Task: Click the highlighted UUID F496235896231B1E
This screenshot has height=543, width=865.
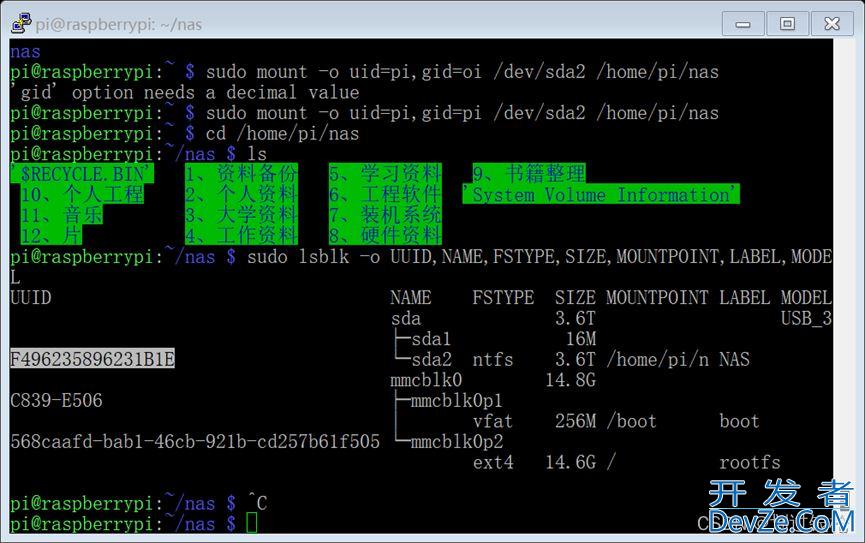Action: (x=93, y=359)
